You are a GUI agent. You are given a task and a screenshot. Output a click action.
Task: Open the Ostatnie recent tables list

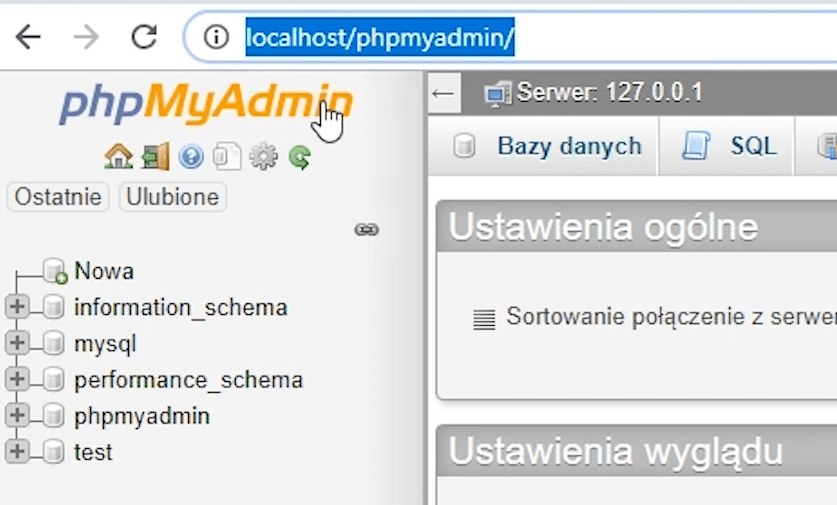pyautogui.click(x=58, y=197)
